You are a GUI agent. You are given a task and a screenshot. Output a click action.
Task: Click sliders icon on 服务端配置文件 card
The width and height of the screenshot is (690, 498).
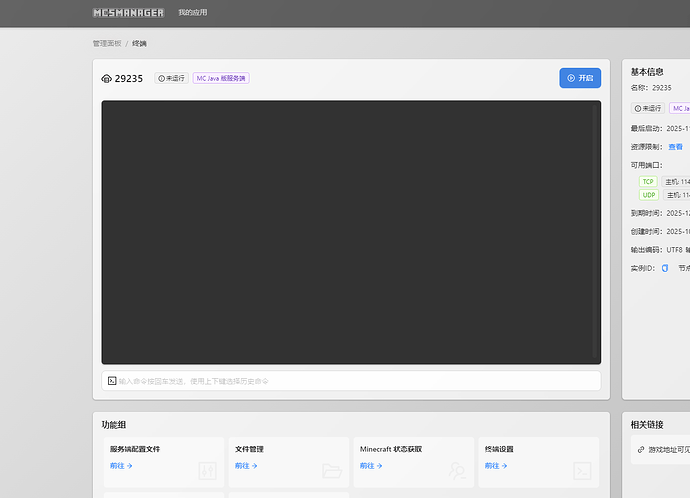coord(207,470)
